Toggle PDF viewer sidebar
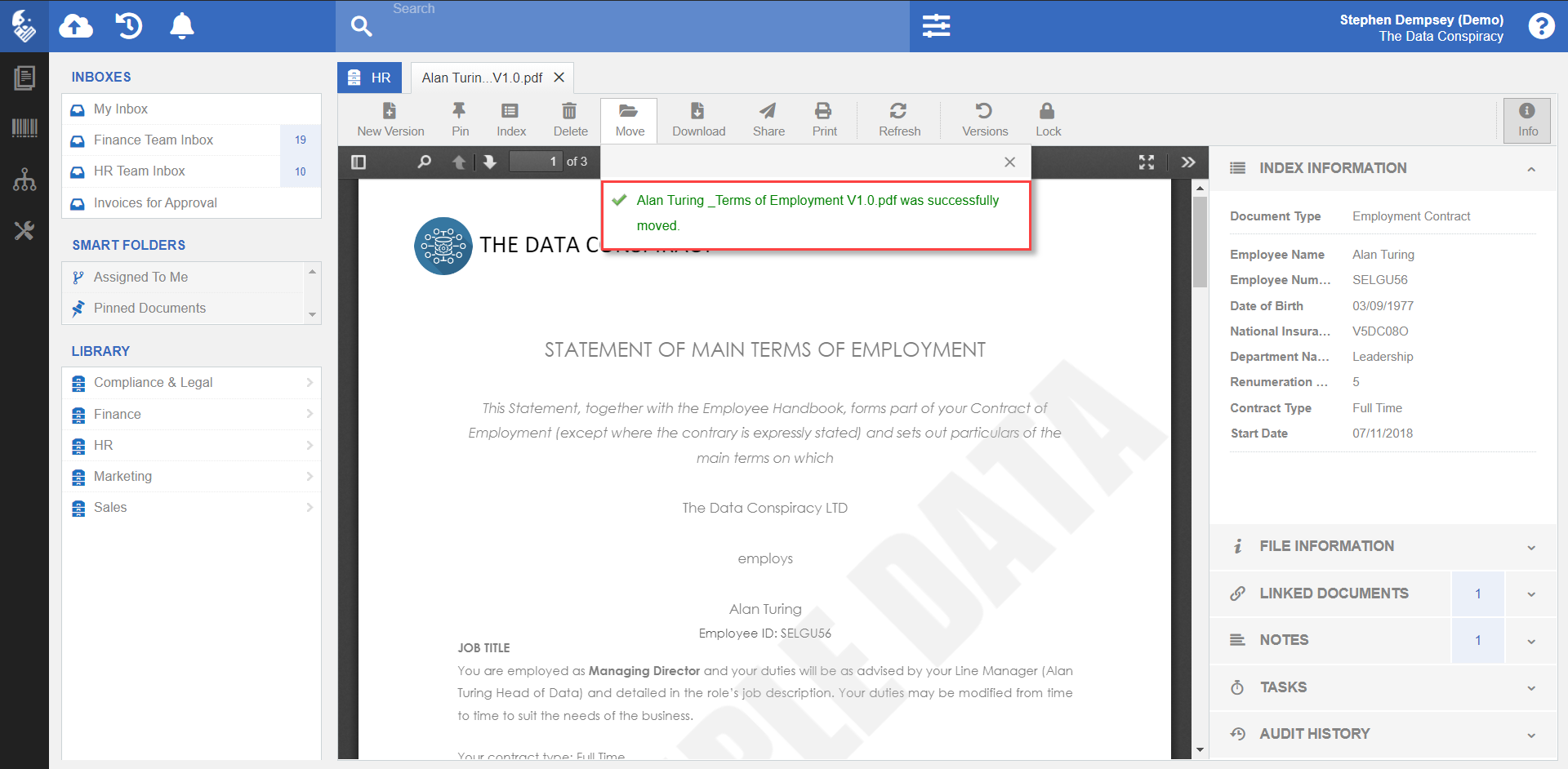The height and width of the screenshot is (769, 1568). click(x=359, y=162)
